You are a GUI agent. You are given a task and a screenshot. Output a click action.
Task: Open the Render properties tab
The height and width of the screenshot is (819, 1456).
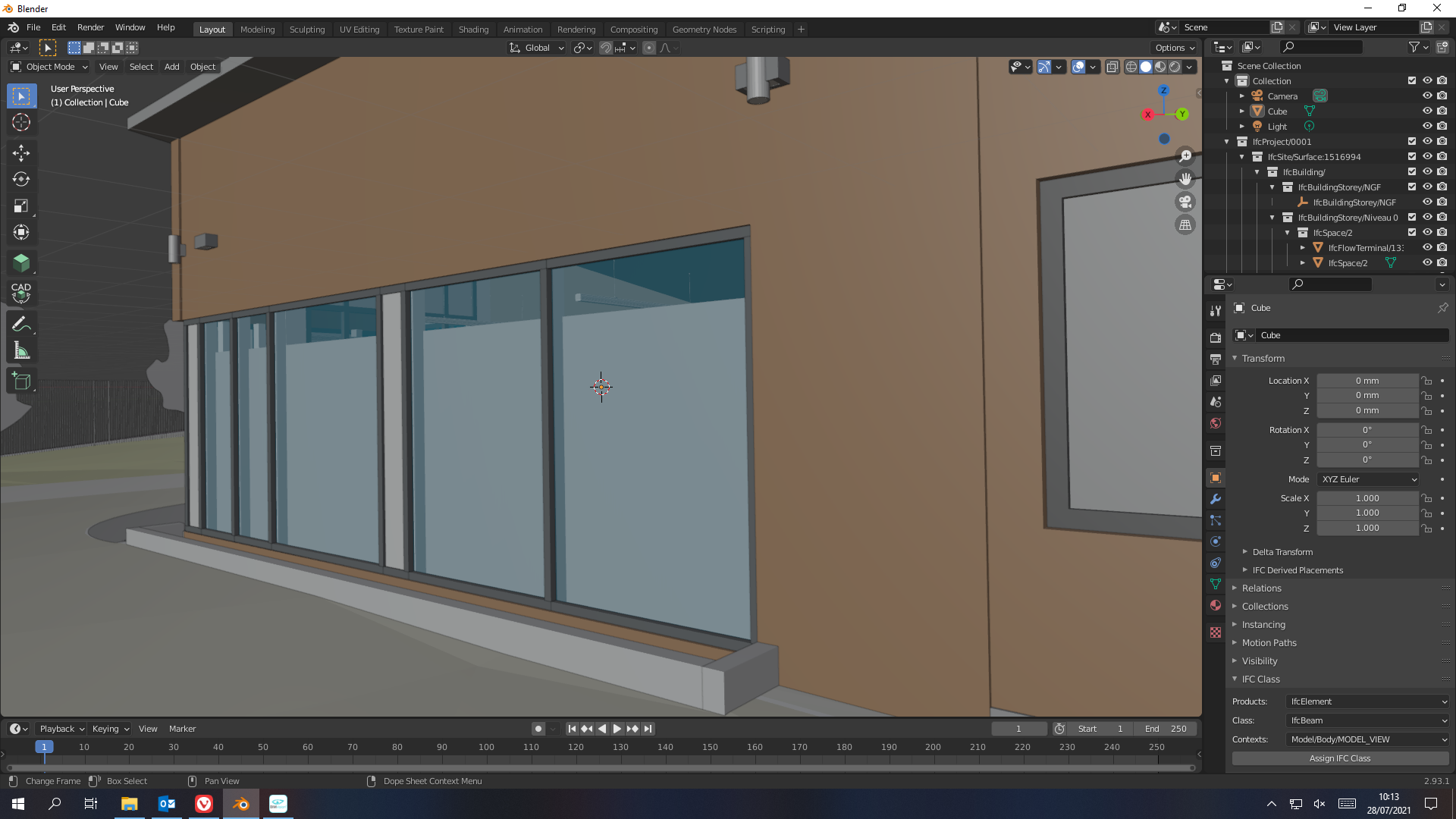point(1215,336)
